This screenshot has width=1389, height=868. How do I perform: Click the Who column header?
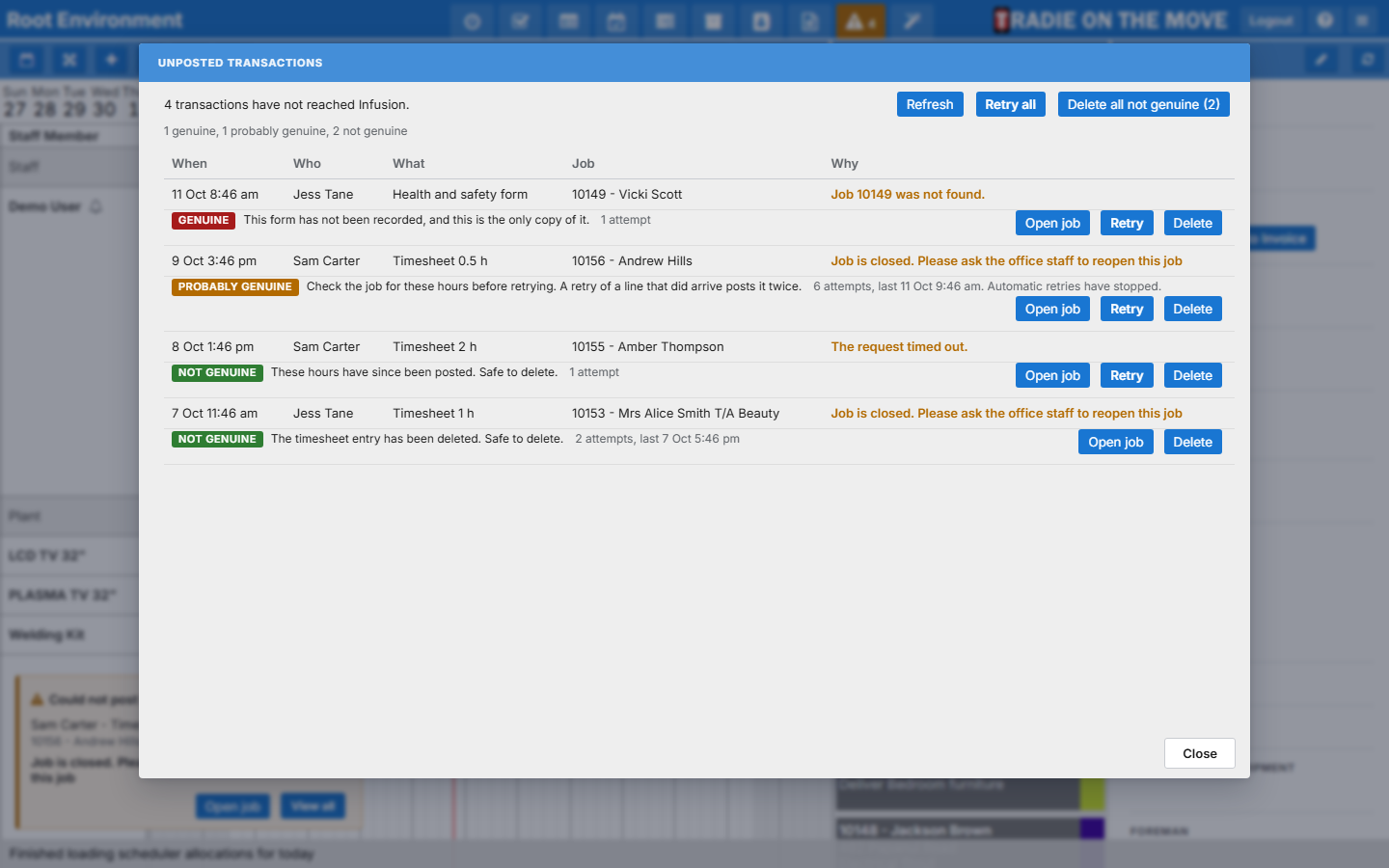pyautogui.click(x=307, y=164)
